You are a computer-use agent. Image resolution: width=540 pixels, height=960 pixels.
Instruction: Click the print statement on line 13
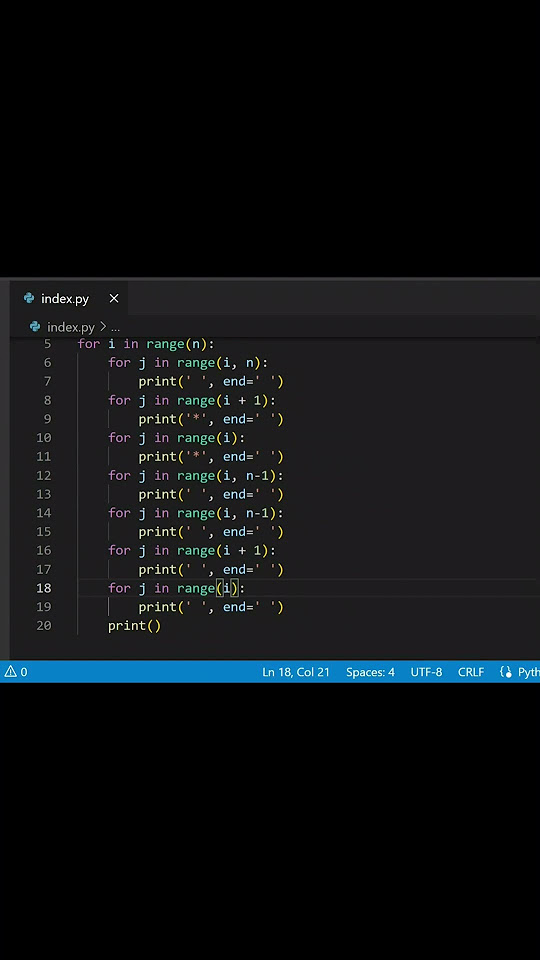click(x=211, y=494)
